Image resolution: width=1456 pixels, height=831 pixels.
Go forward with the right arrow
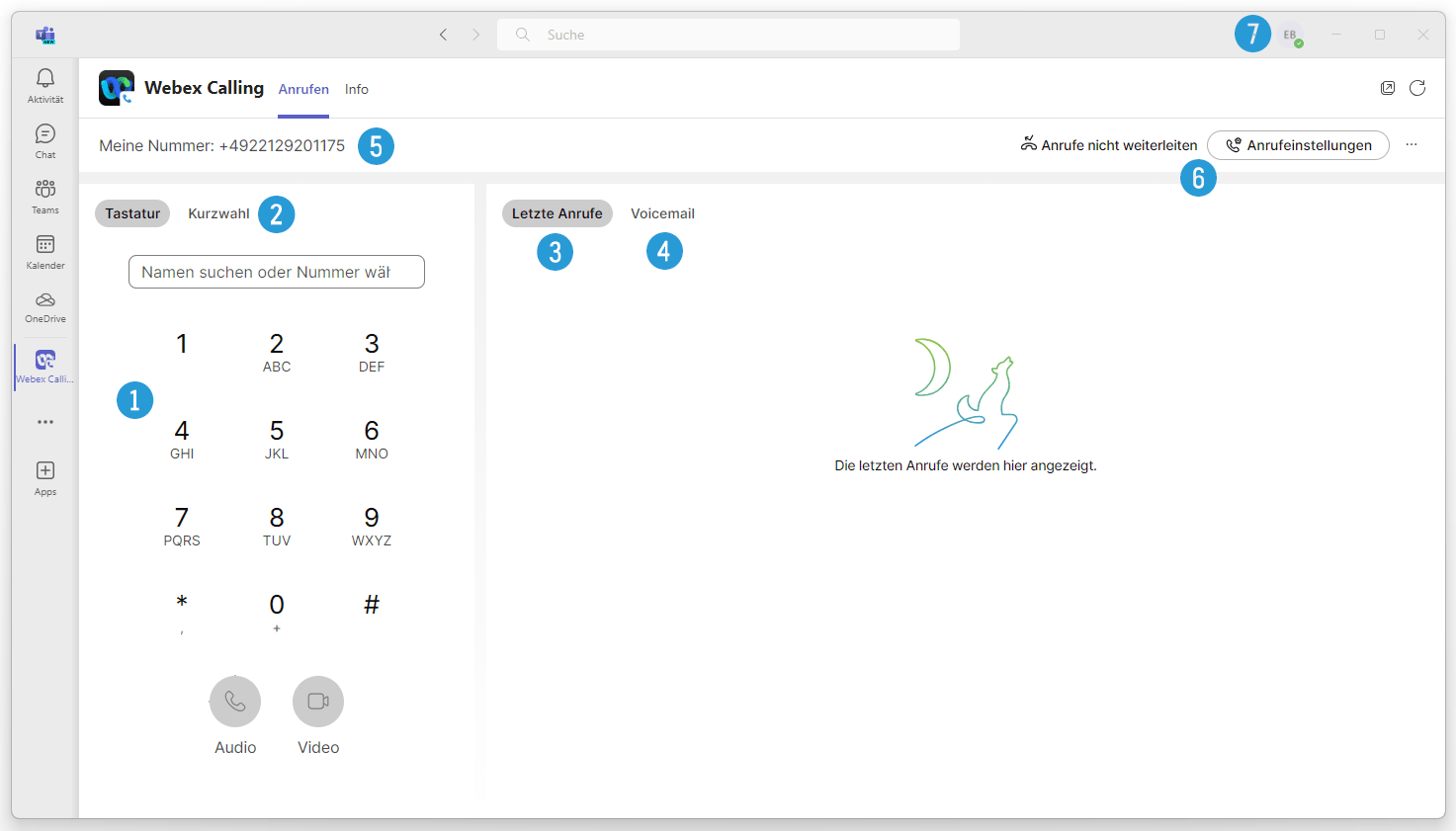pyautogui.click(x=475, y=35)
